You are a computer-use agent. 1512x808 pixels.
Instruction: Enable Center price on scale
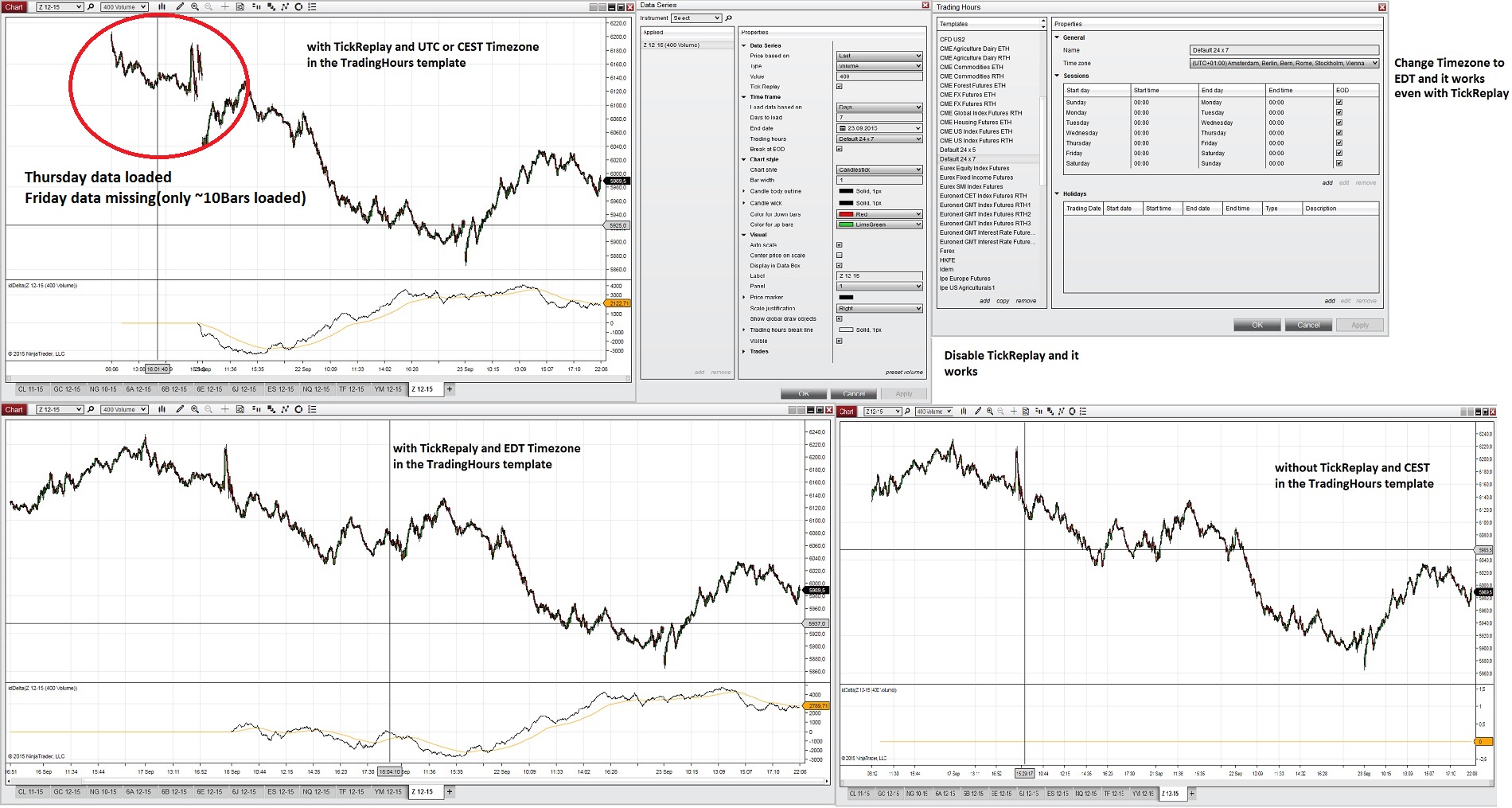[x=839, y=256]
